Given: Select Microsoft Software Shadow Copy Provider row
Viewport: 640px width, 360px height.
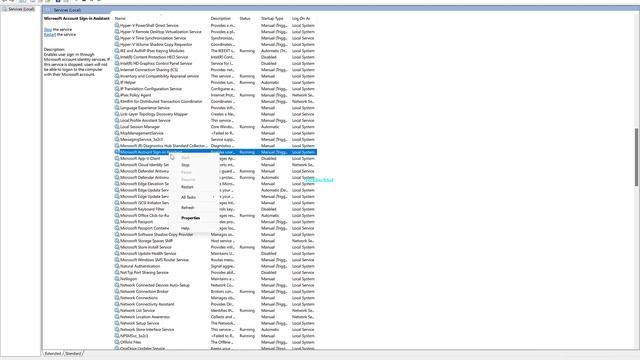Looking at the screenshot, I should point(216,234).
